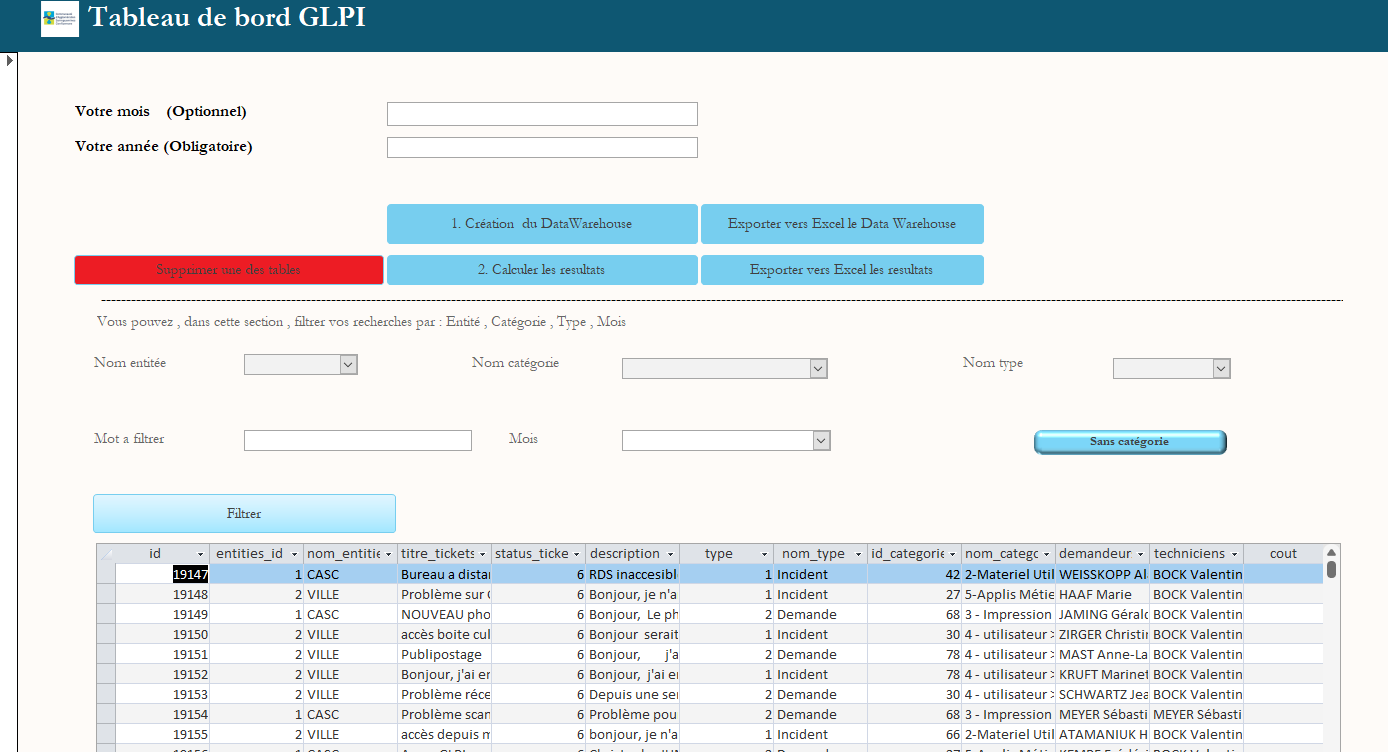Click the "Mot a filtrer" text box
This screenshot has width=1388, height=752.
[357, 440]
